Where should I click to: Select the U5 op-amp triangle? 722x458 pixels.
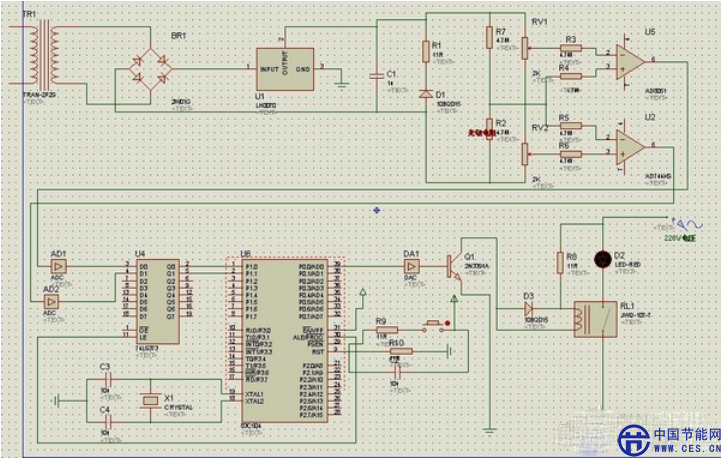click(x=630, y=62)
